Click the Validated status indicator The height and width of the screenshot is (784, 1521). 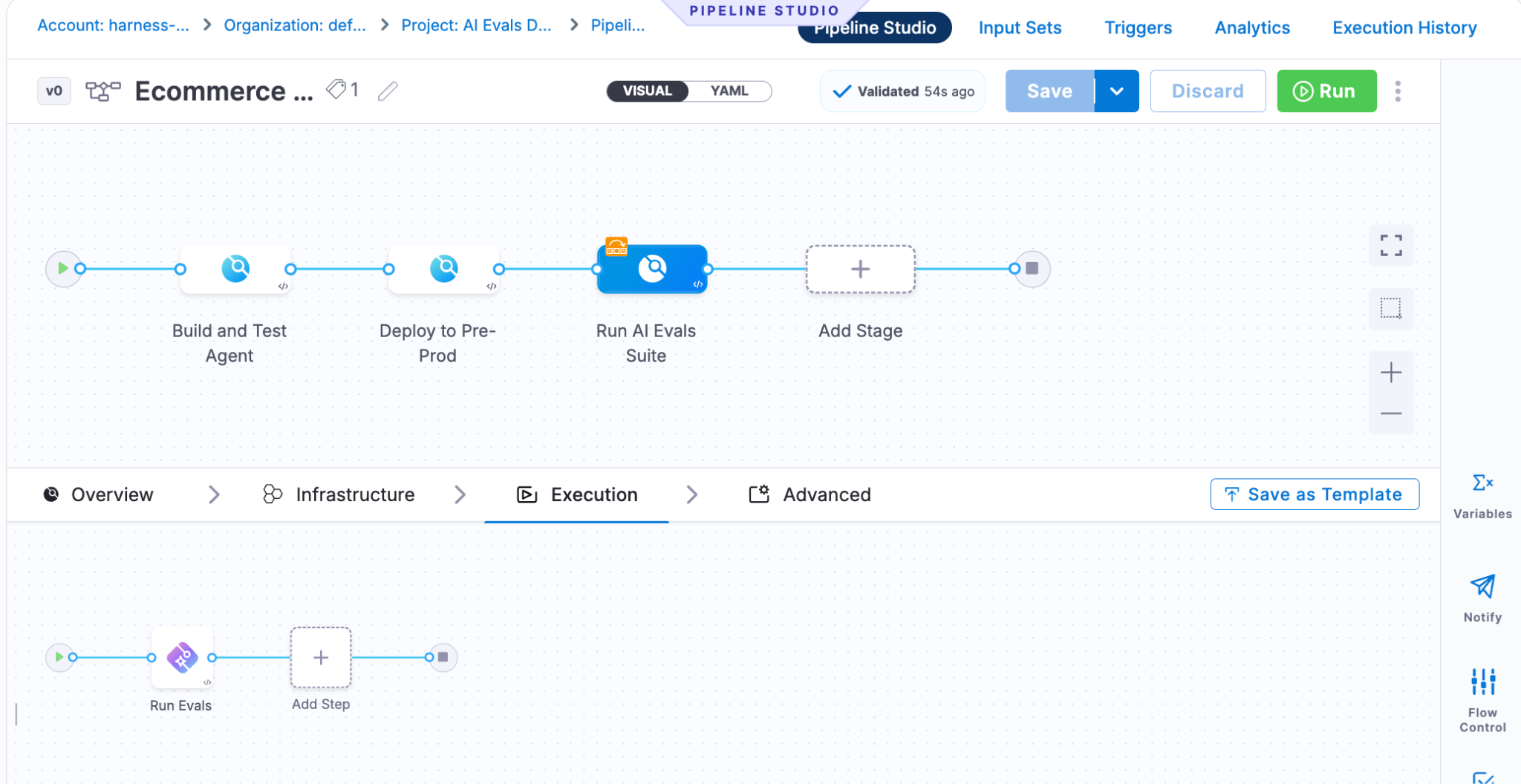coord(902,91)
